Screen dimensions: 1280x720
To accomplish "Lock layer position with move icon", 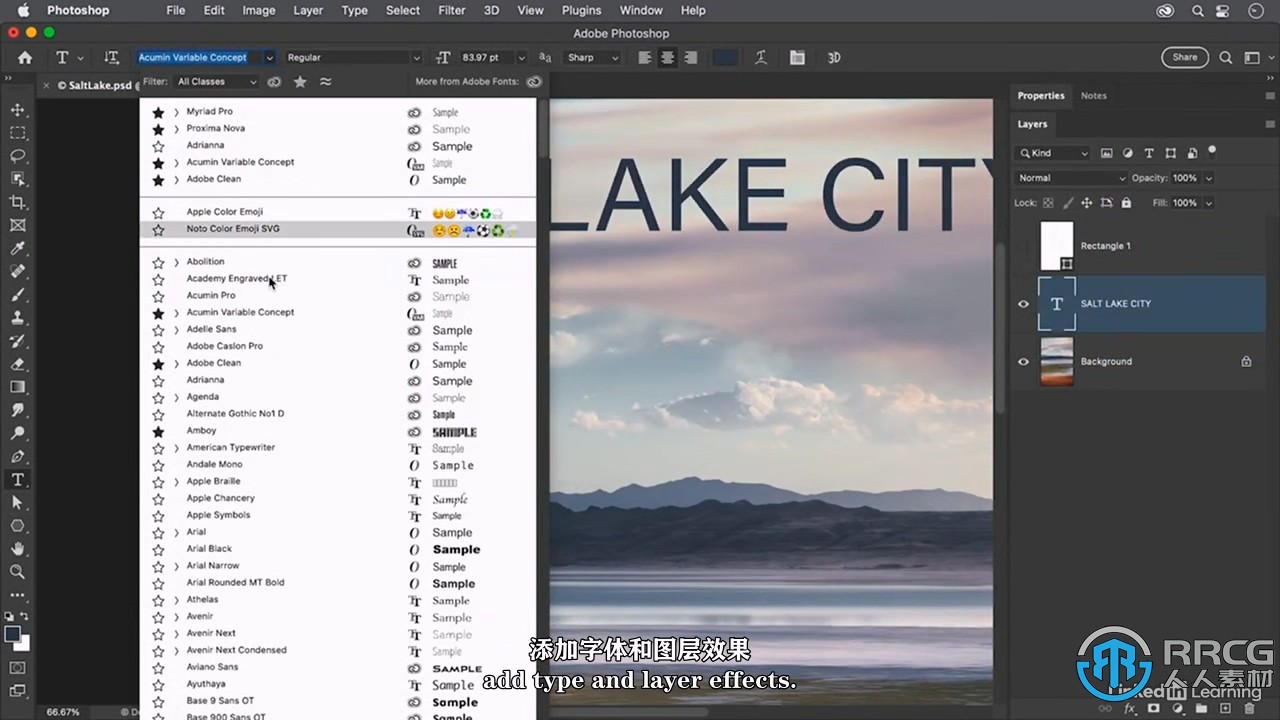I will point(1087,203).
